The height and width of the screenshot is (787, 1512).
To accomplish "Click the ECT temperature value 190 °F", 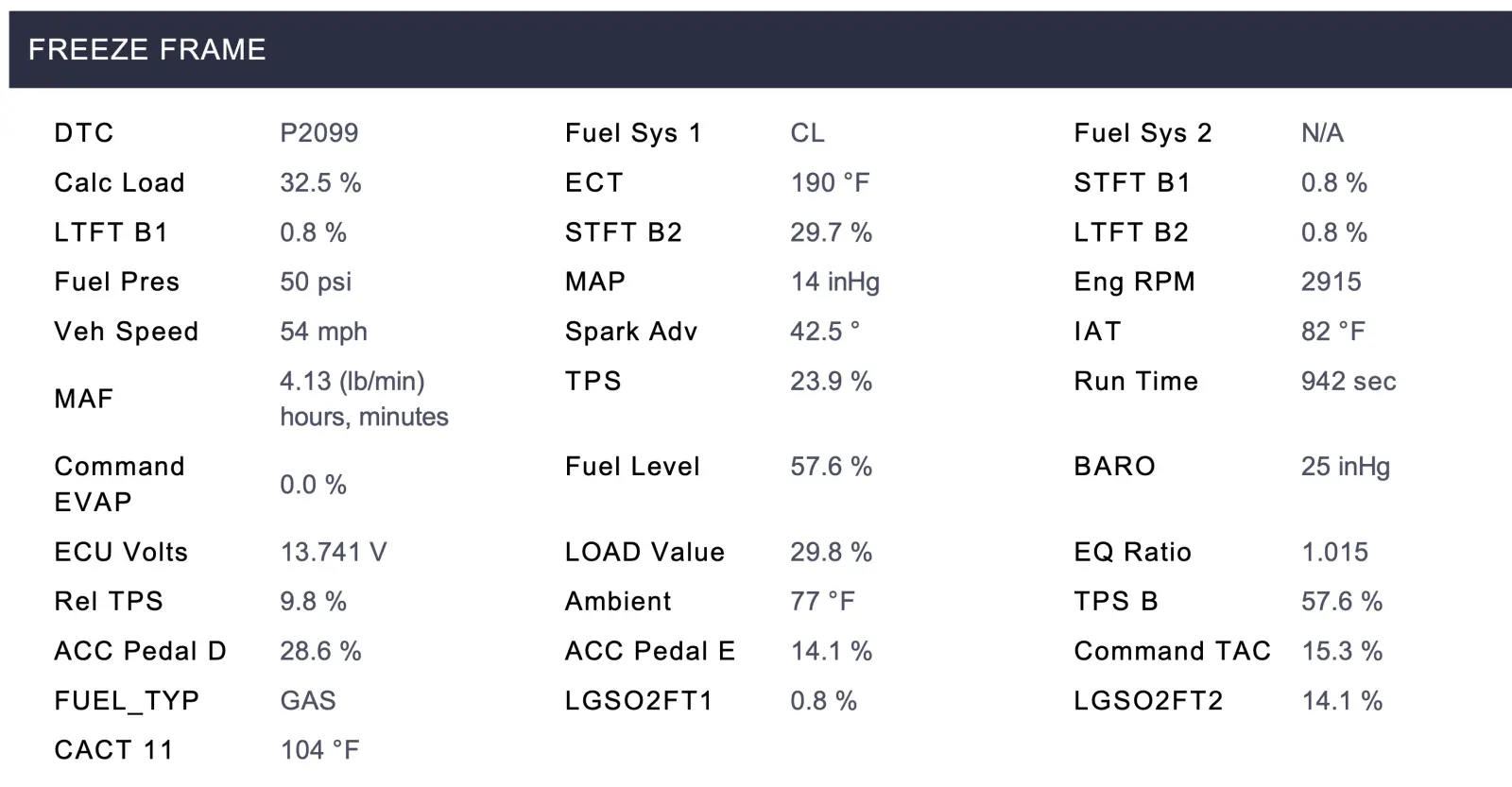I will [x=830, y=182].
